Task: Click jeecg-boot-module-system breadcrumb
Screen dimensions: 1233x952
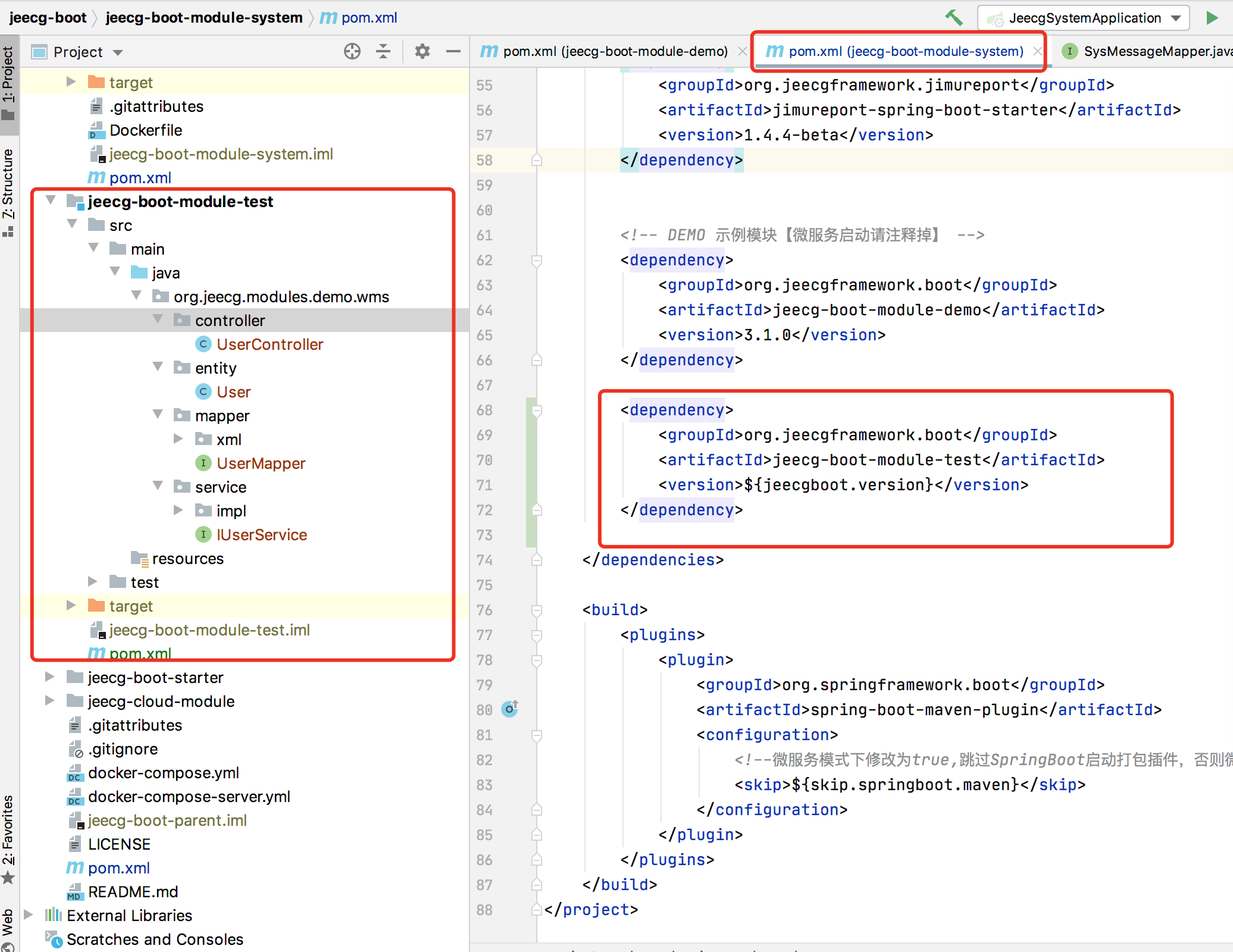Action: [204, 18]
